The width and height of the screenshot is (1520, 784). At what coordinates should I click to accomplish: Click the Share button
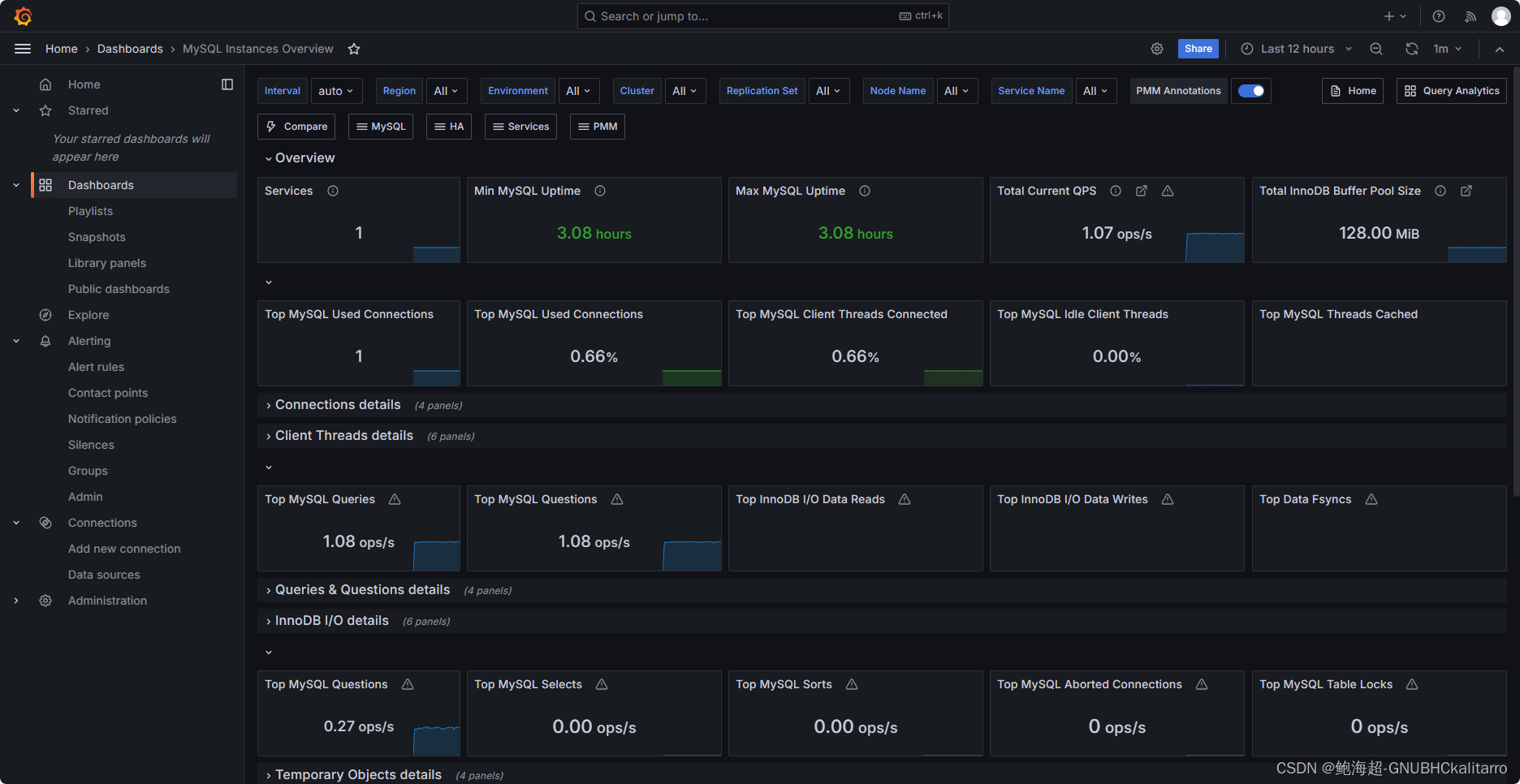point(1198,49)
